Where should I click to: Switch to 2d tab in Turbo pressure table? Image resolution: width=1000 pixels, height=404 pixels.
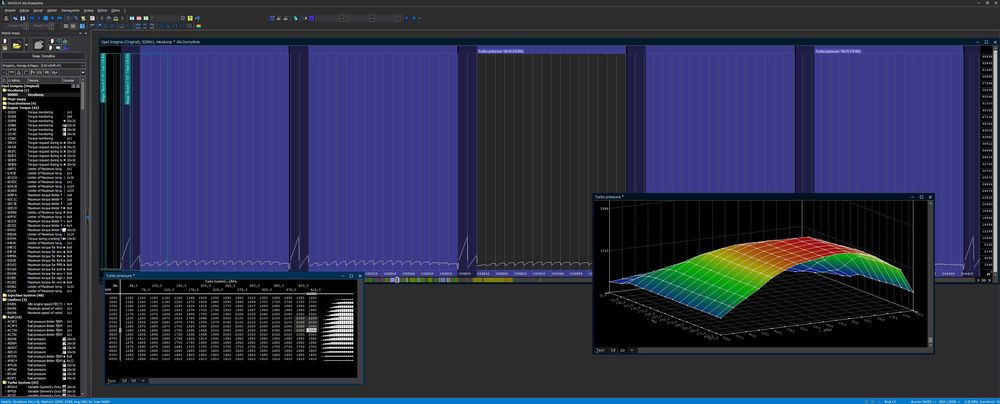[124, 380]
